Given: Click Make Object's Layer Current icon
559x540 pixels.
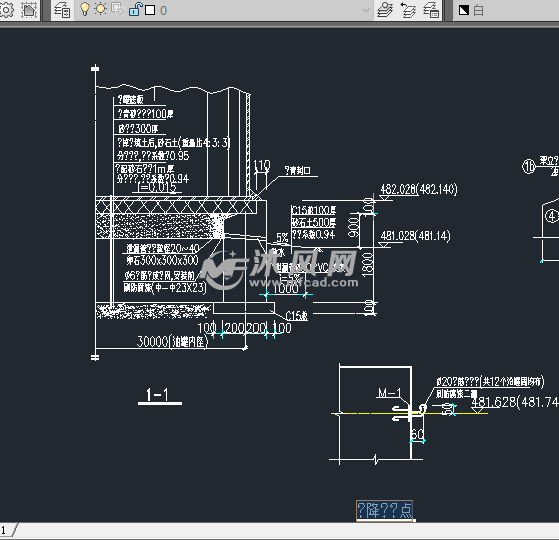Looking at the screenshot, I should (x=385, y=10).
